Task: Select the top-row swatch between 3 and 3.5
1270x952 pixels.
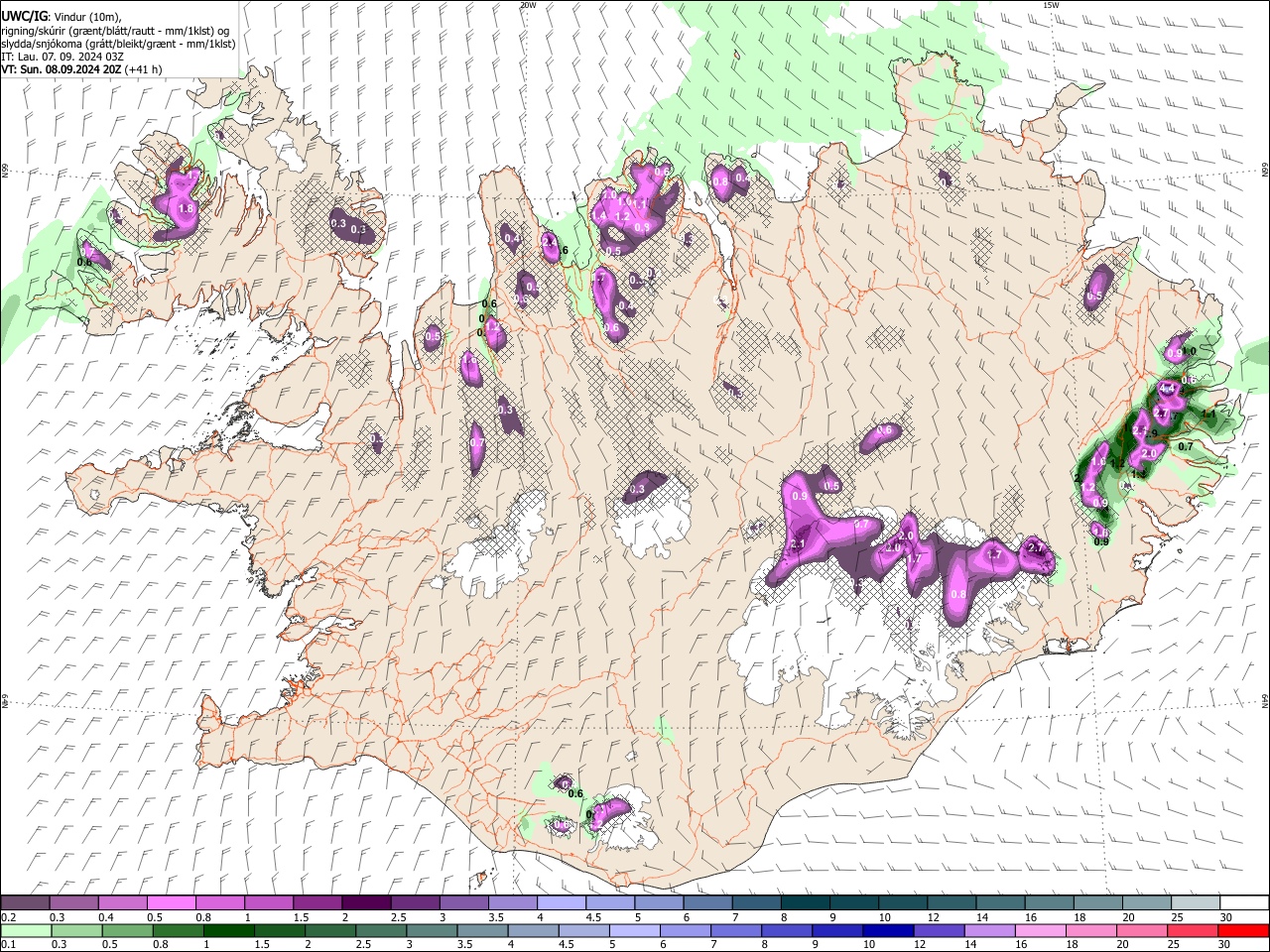Action: pos(463,903)
